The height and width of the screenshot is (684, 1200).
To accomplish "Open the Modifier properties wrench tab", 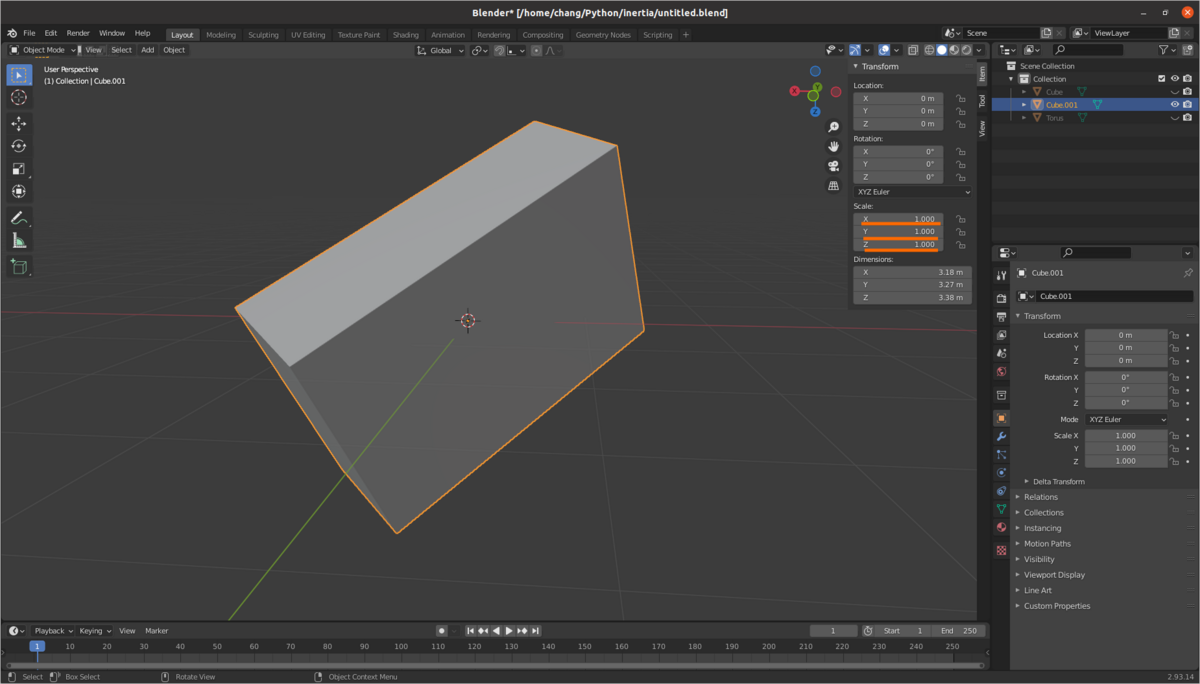I will point(1001,437).
